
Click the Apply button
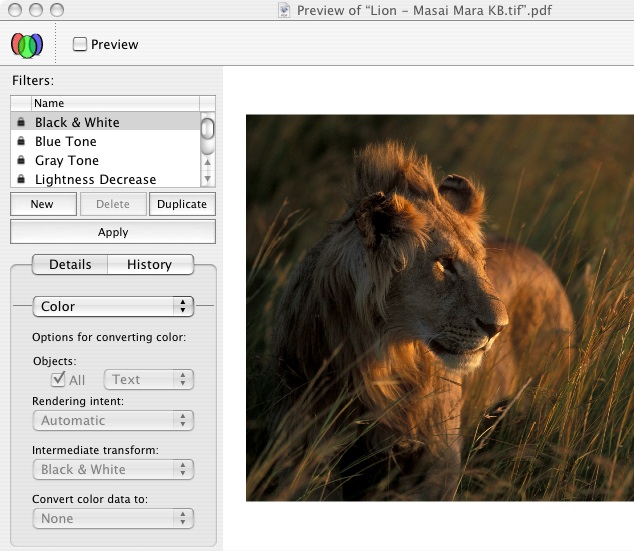coord(113,232)
